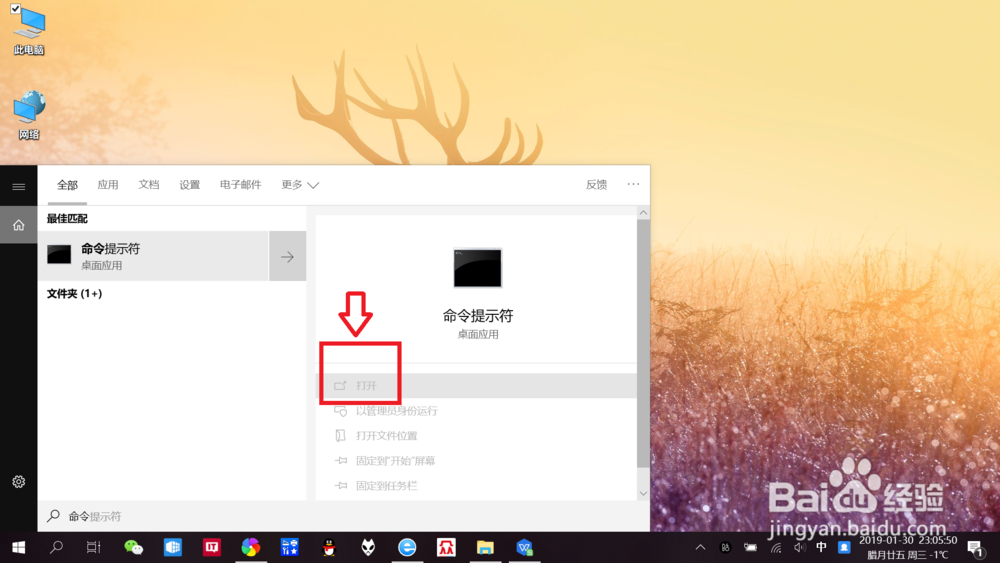Open the colorful pinwheel app on taskbar
Image resolution: width=1000 pixels, height=563 pixels.
pyautogui.click(x=251, y=547)
